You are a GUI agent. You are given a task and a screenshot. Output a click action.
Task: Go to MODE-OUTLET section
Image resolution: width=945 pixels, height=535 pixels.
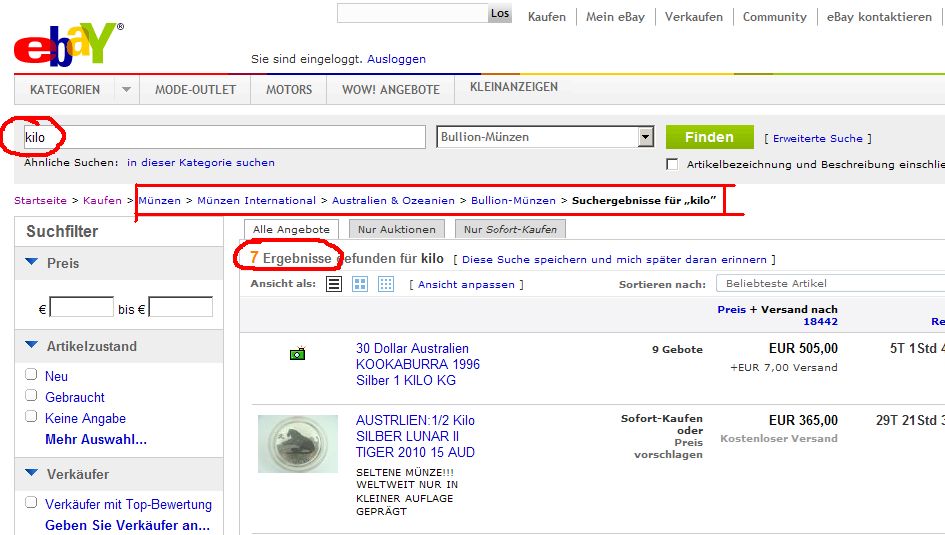195,90
